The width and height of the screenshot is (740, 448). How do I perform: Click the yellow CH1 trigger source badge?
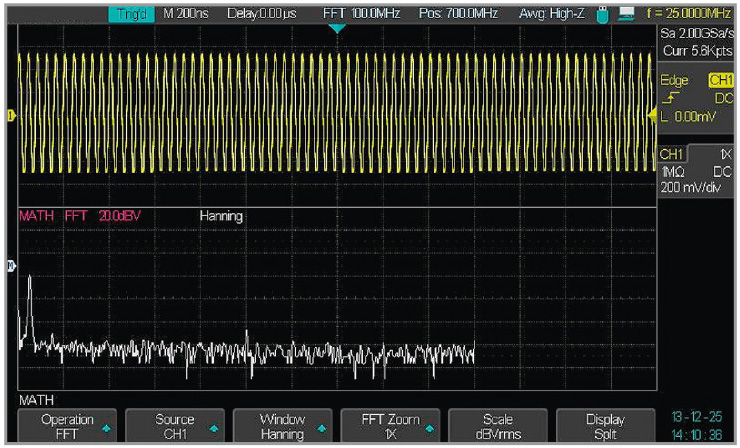pos(720,79)
